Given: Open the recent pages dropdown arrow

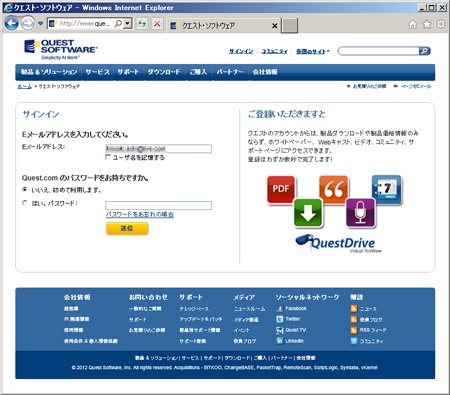Looking at the screenshot, I should point(40,24).
